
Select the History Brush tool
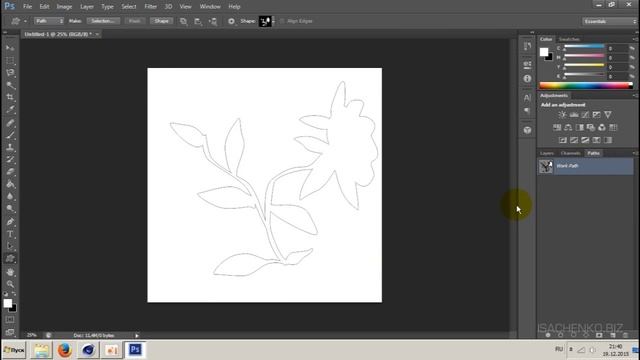pos(10,159)
